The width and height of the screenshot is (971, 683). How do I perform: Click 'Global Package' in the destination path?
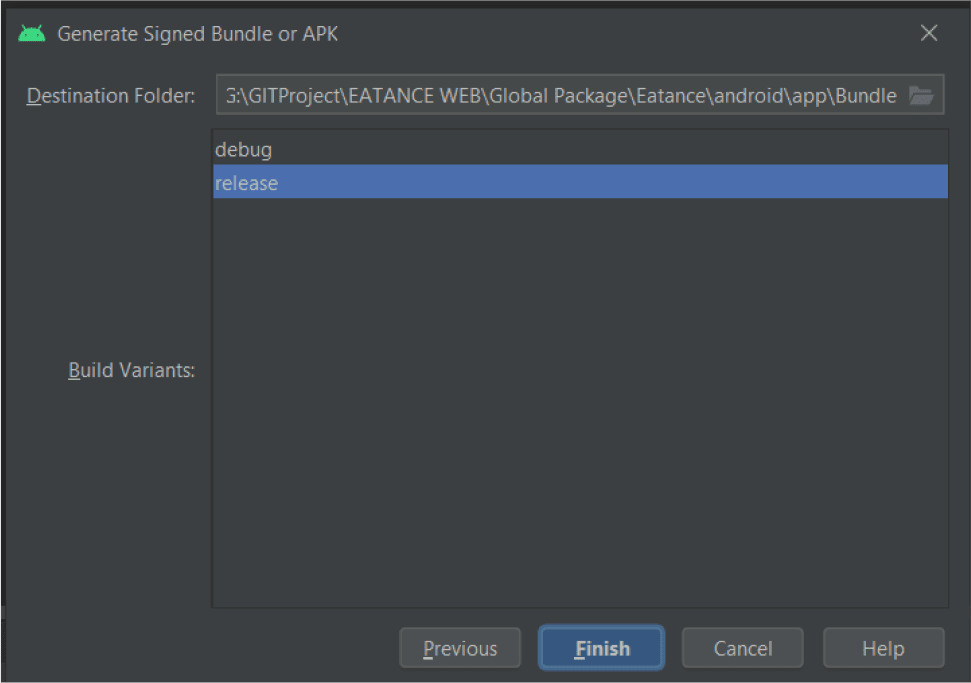[x=555, y=96]
